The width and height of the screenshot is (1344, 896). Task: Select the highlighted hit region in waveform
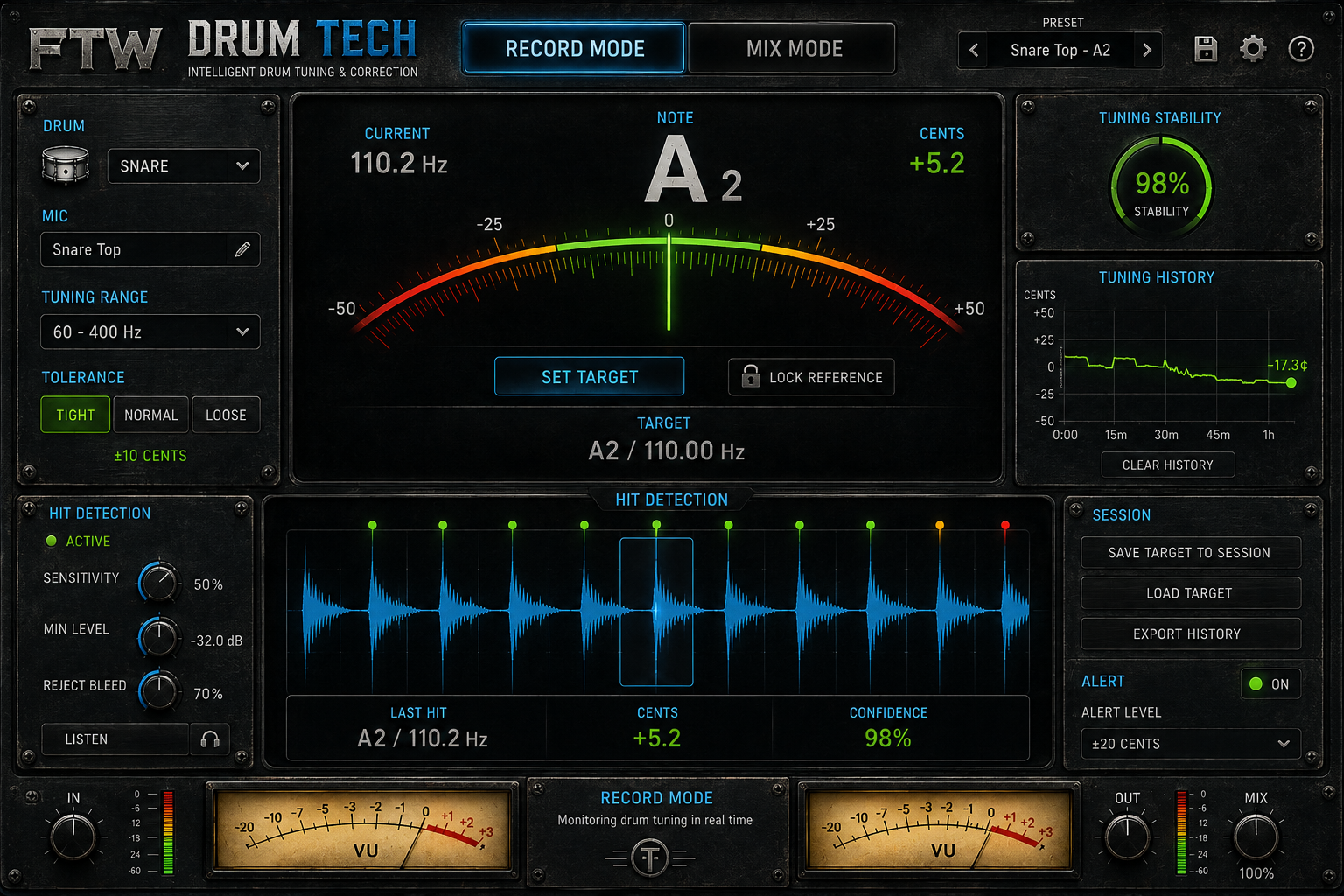pyautogui.click(x=656, y=612)
